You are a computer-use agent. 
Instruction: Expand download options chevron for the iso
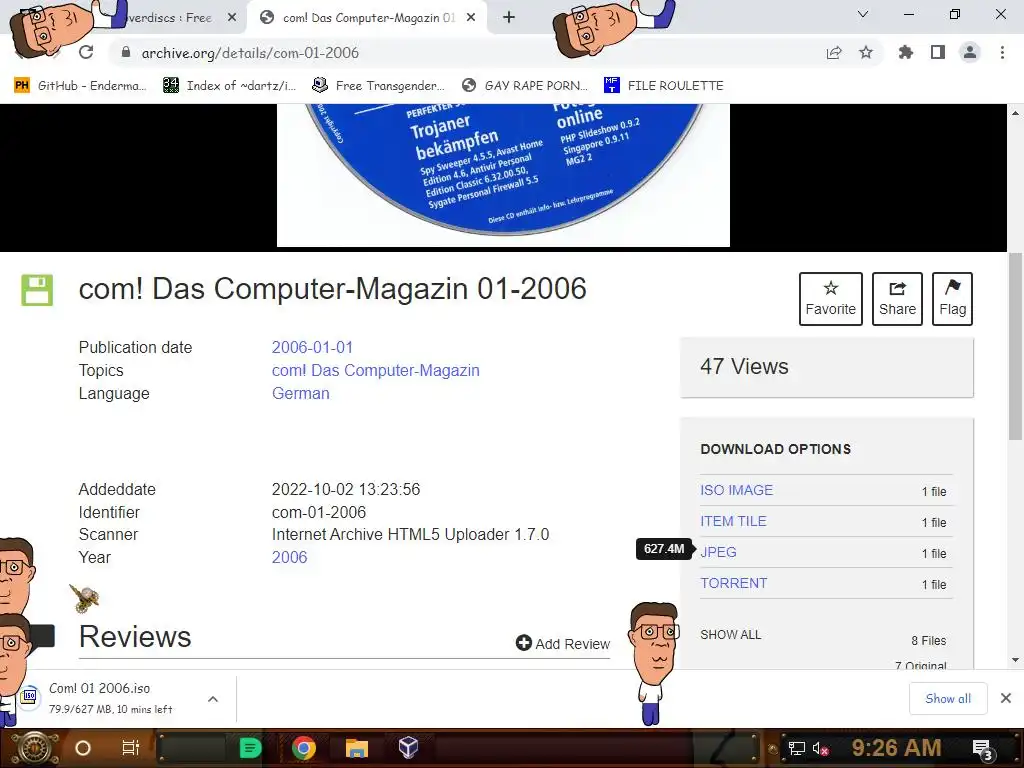213,699
